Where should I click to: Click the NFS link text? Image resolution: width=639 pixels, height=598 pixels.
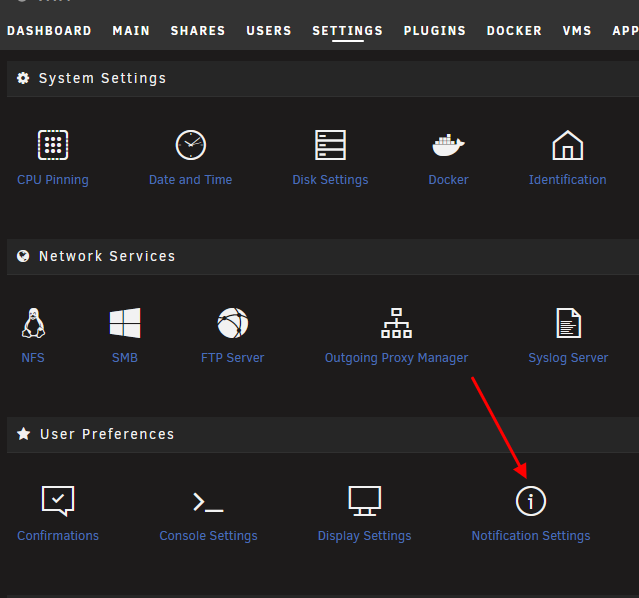[33, 358]
